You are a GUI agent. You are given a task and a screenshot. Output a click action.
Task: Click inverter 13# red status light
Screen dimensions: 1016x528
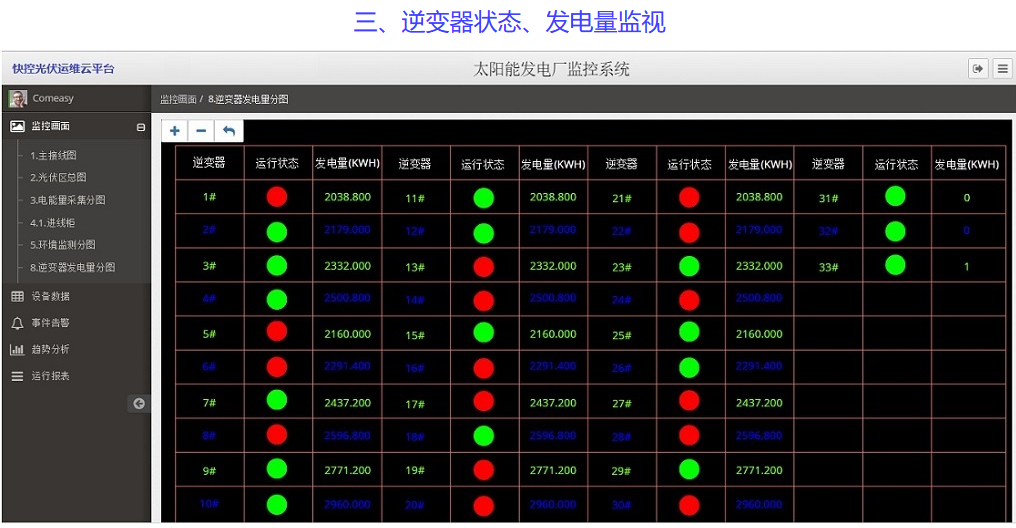[x=483, y=266]
